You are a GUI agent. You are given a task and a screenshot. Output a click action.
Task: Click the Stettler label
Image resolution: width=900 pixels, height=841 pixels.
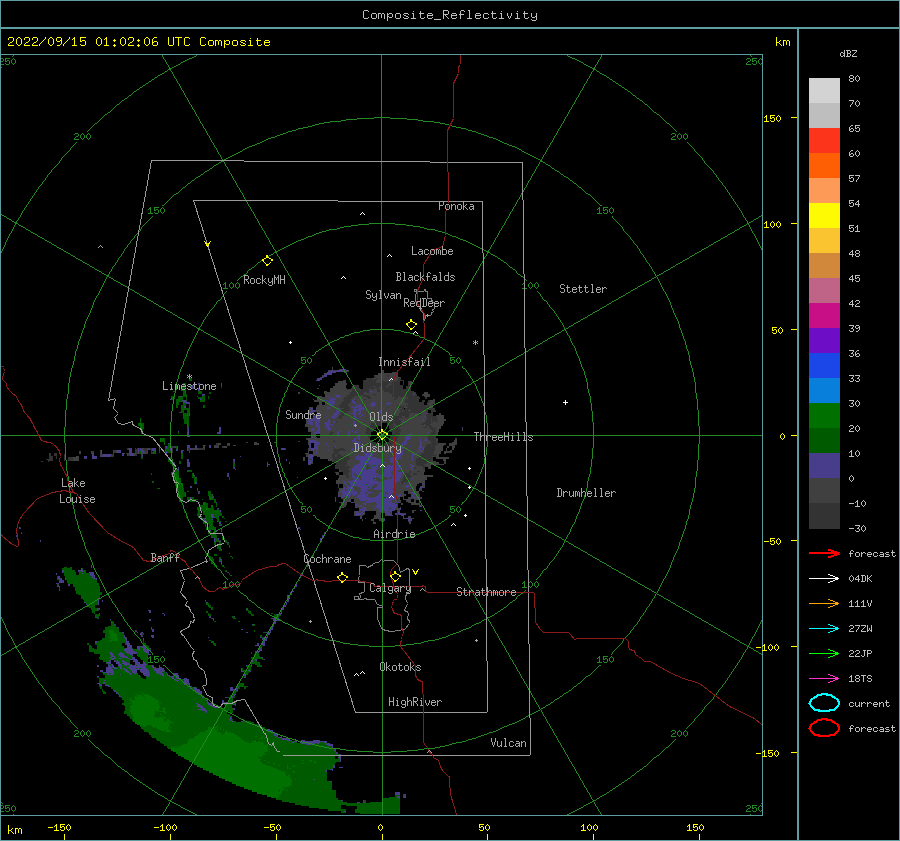coord(583,289)
